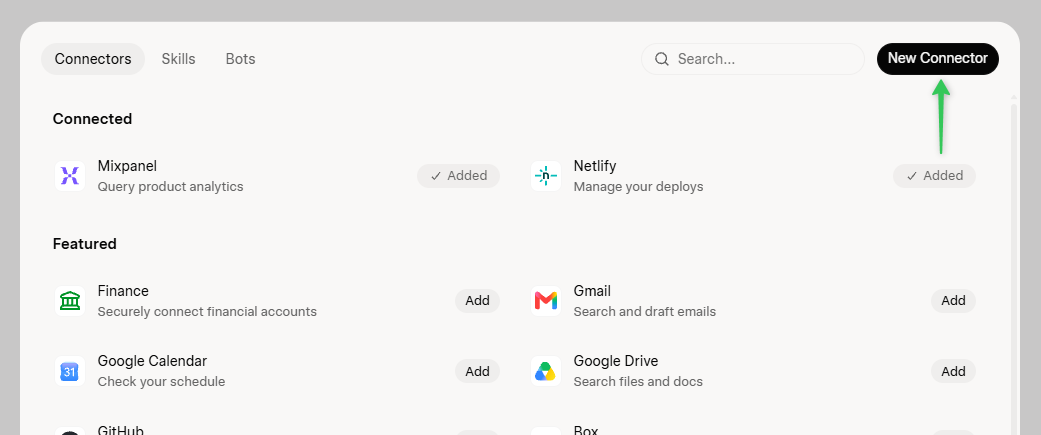
Task: Click 'Check your schedule' text
Action: coord(161,382)
